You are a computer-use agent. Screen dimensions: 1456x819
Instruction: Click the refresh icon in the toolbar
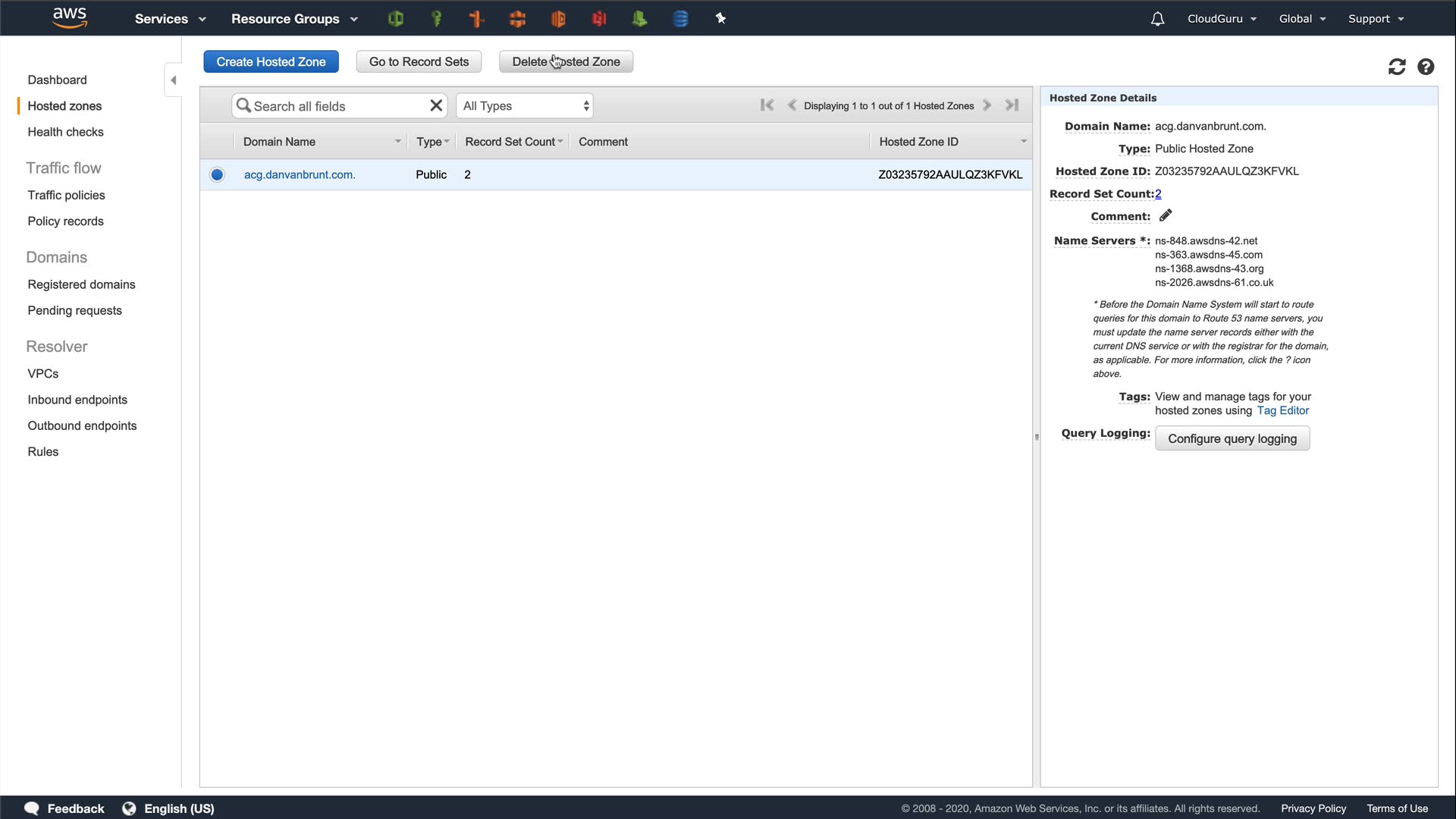coord(1396,67)
